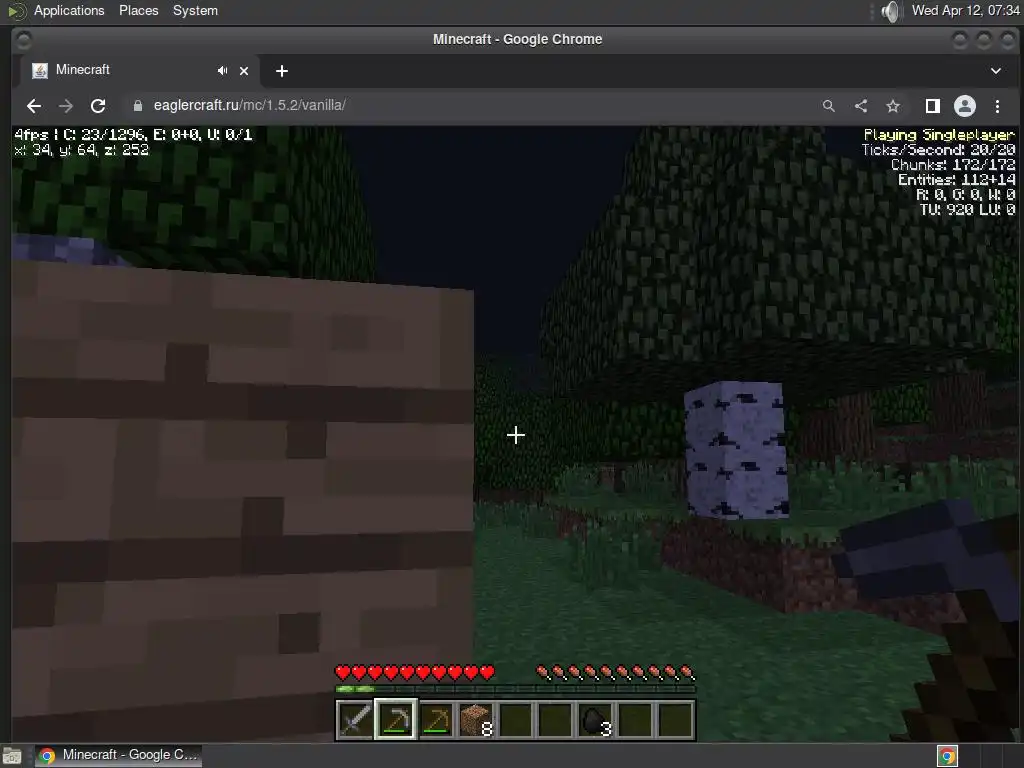Select the empty ninth hotbar slot
Image resolution: width=1024 pixels, height=768 pixels.
(x=675, y=720)
